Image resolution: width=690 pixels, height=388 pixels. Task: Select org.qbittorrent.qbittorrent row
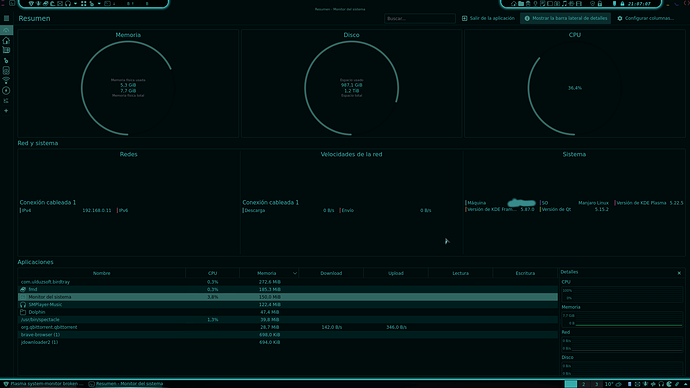(x=288, y=327)
